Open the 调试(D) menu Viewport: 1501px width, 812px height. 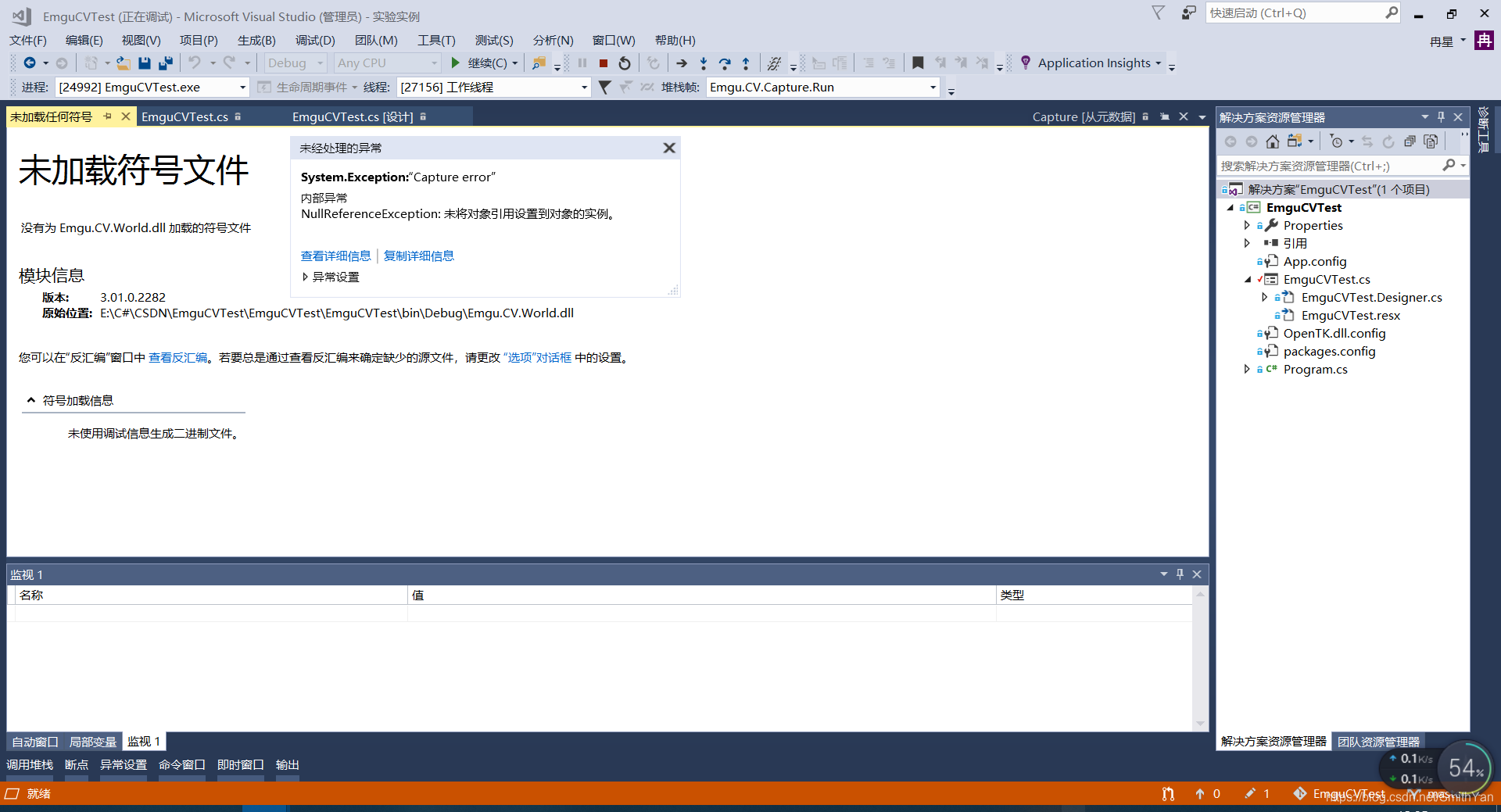coord(315,40)
